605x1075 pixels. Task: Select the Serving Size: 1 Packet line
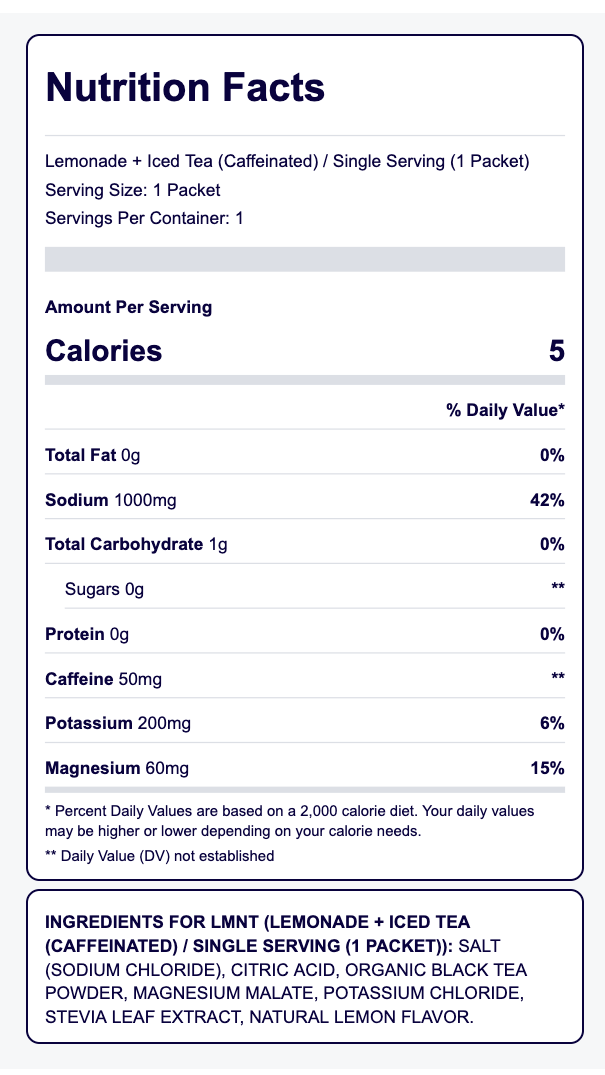(133, 190)
